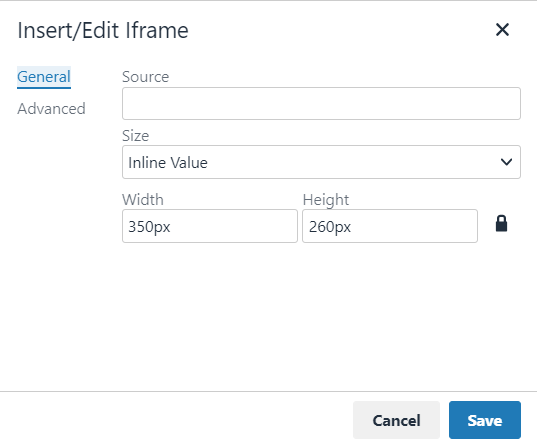This screenshot has width=537, height=447.
Task: Click the Height label text
Action: click(x=326, y=200)
